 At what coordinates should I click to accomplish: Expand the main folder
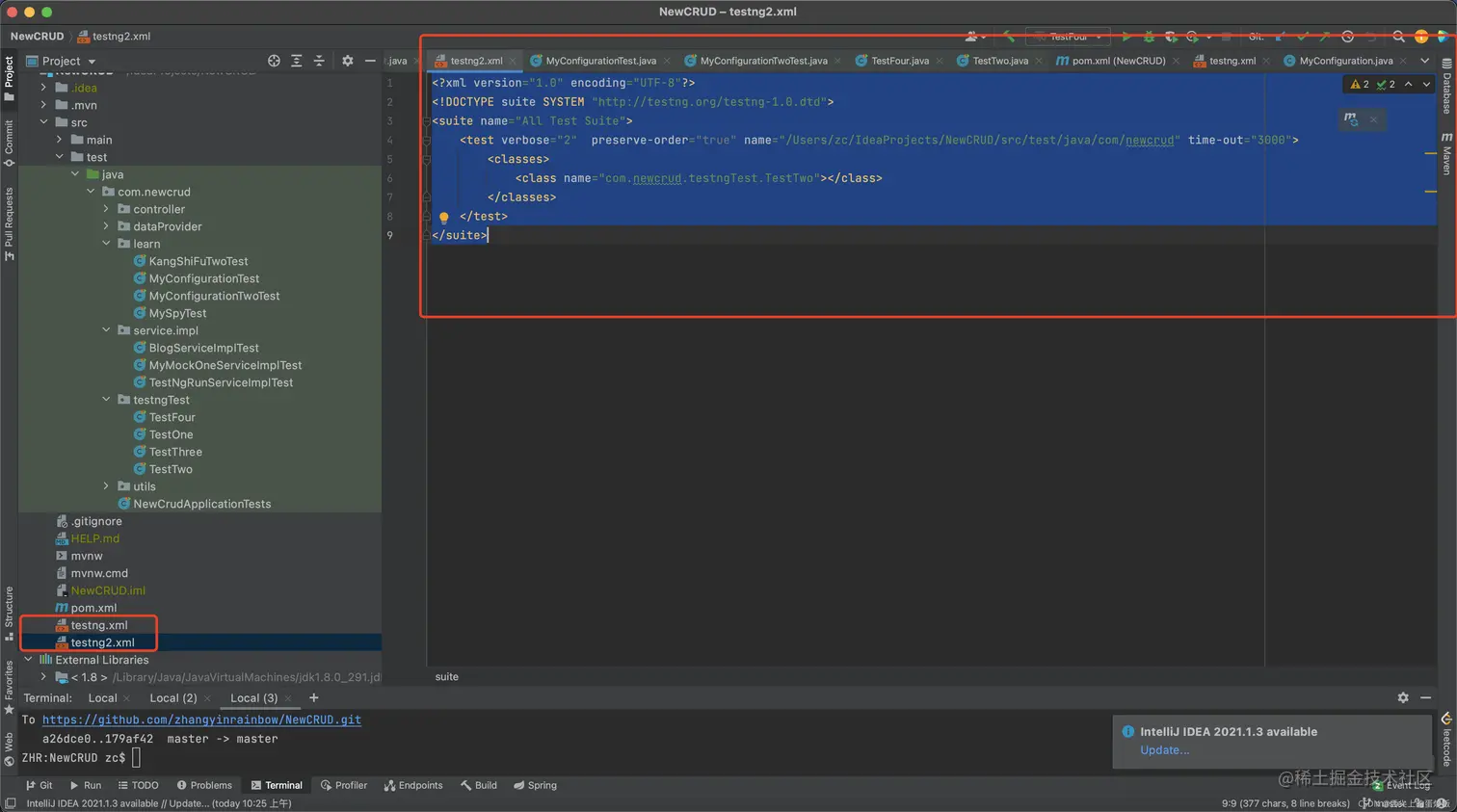pyautogui.click(x=60, y=140)
